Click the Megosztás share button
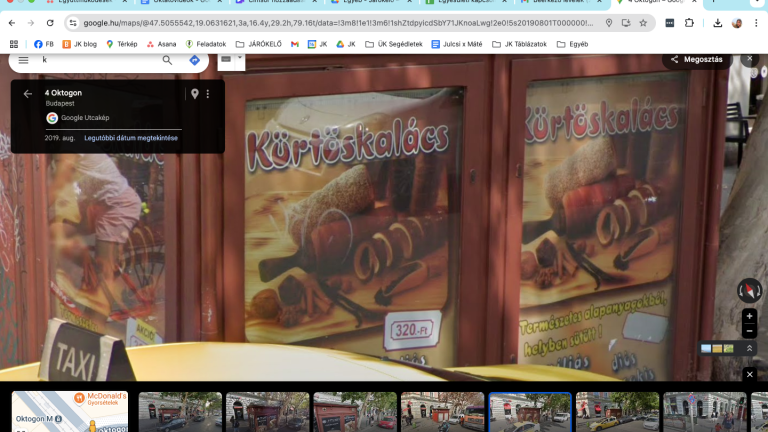This screenshot has height=432, width=768. [696, 59]
